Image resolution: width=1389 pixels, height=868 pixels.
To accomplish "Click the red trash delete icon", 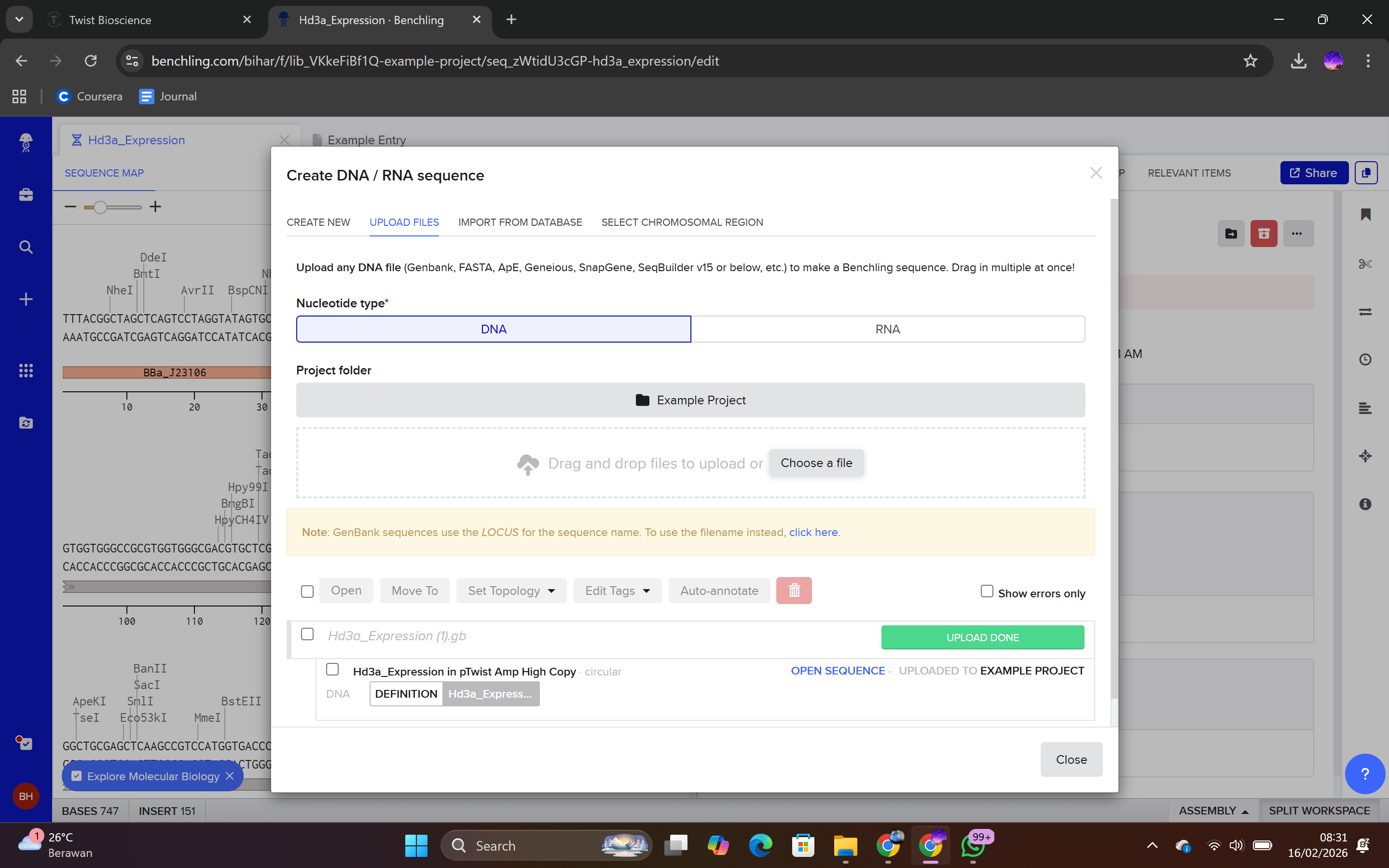I will [794, 590].
